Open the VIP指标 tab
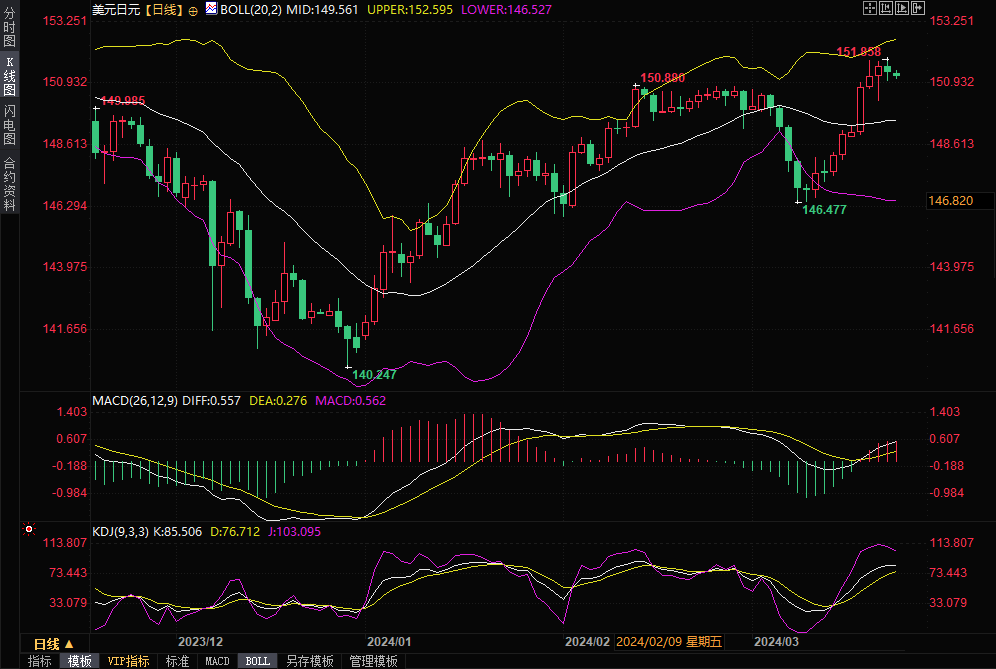 tap(129, 661)
